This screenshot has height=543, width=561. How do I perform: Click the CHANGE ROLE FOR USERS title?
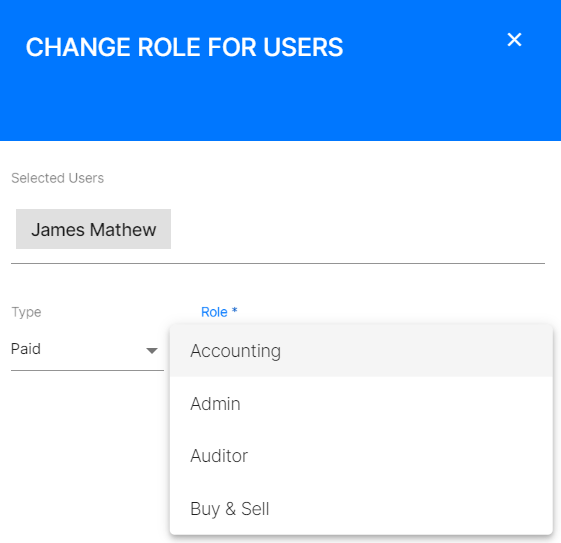[184, 47]
